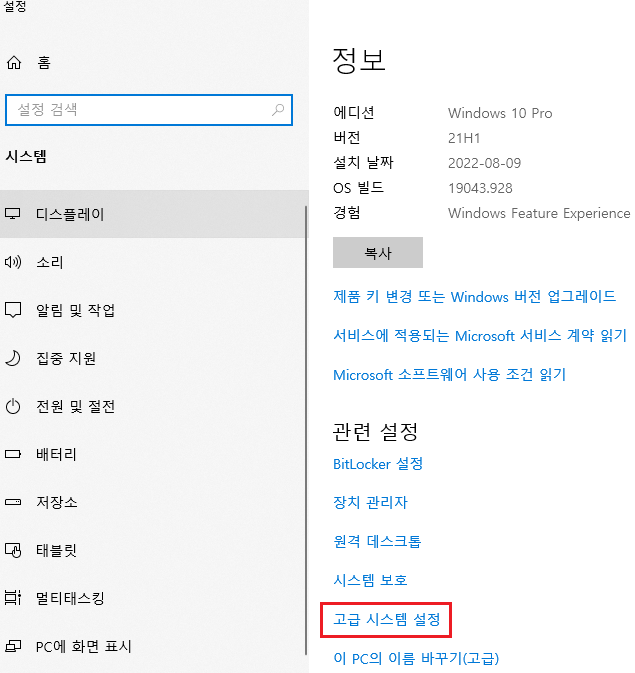Click the PC에 화면 표시 projection icon

coord(13,646)
